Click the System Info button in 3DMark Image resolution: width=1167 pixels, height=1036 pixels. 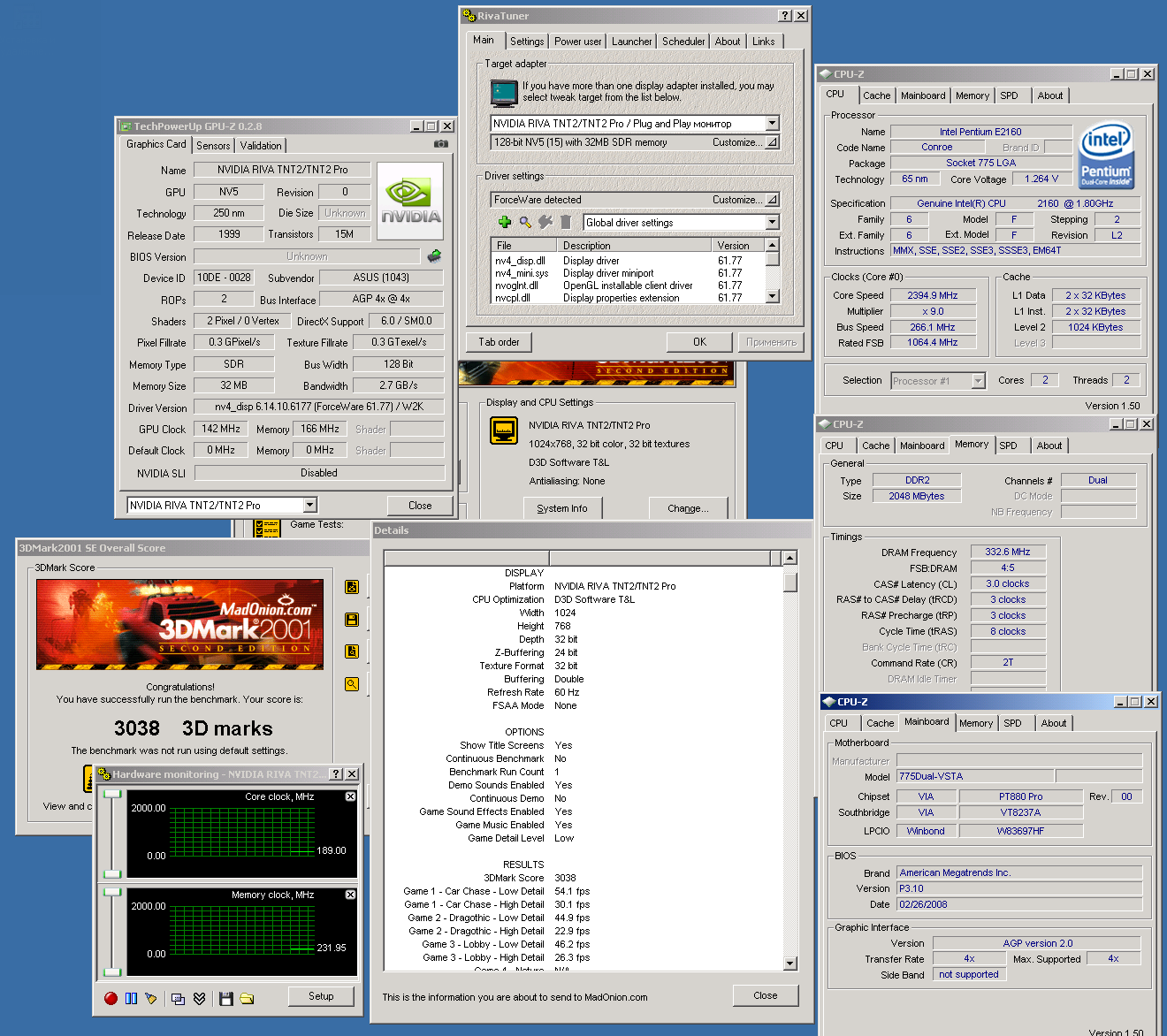(x=561, y=508)
